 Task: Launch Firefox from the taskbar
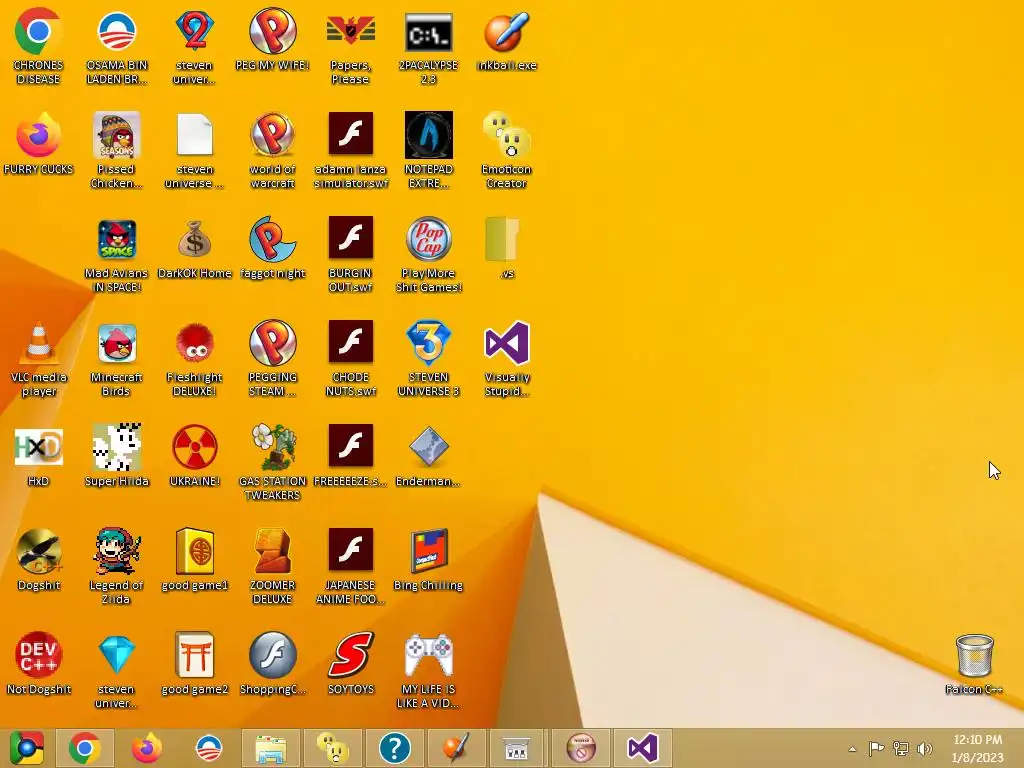point(147,748)
